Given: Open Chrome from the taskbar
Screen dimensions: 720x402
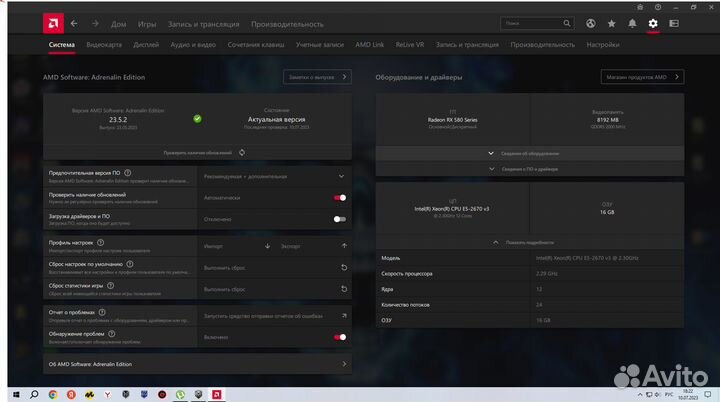Looking at the screenshot, I should click(x=53, y=395).
